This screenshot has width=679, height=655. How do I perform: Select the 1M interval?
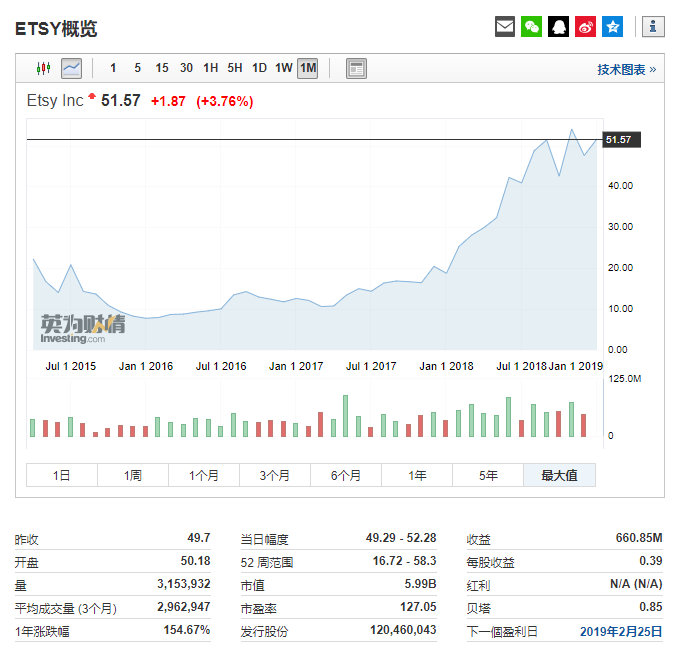tap(307, 68)
